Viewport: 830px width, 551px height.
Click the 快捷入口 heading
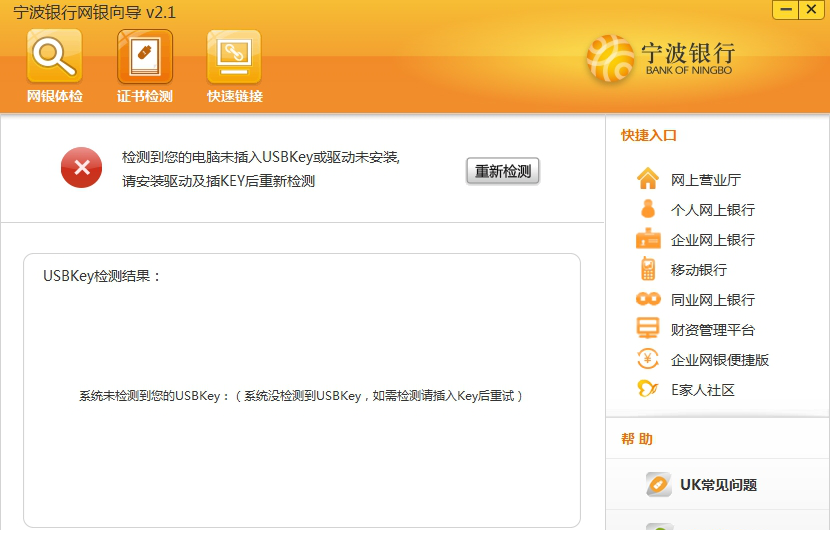[x=648, y=136]
